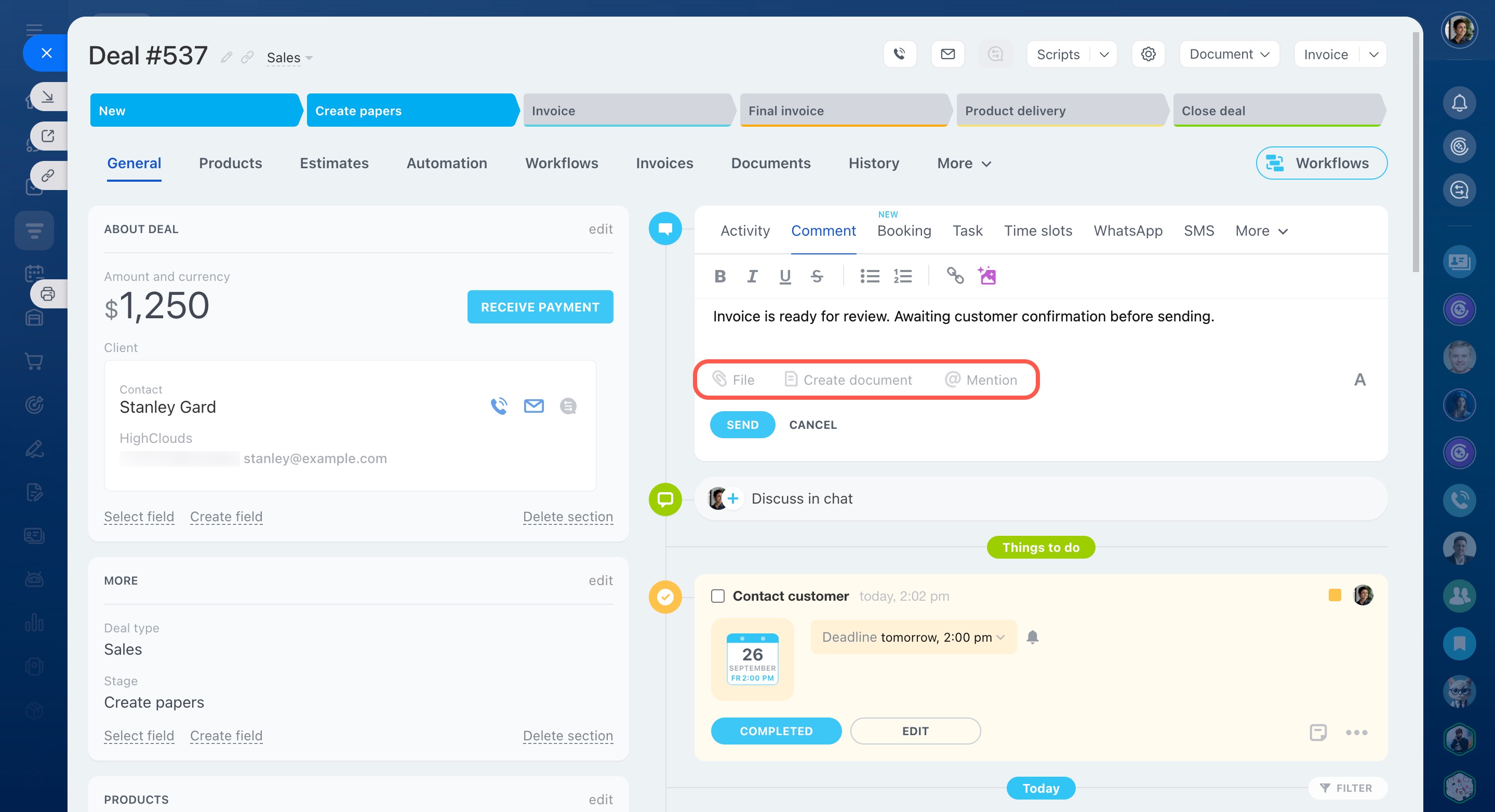Viewport: 1495px width, 812px height.
Task: Open the WhatsApp tab in the timeline
Action: (1128, 231)
